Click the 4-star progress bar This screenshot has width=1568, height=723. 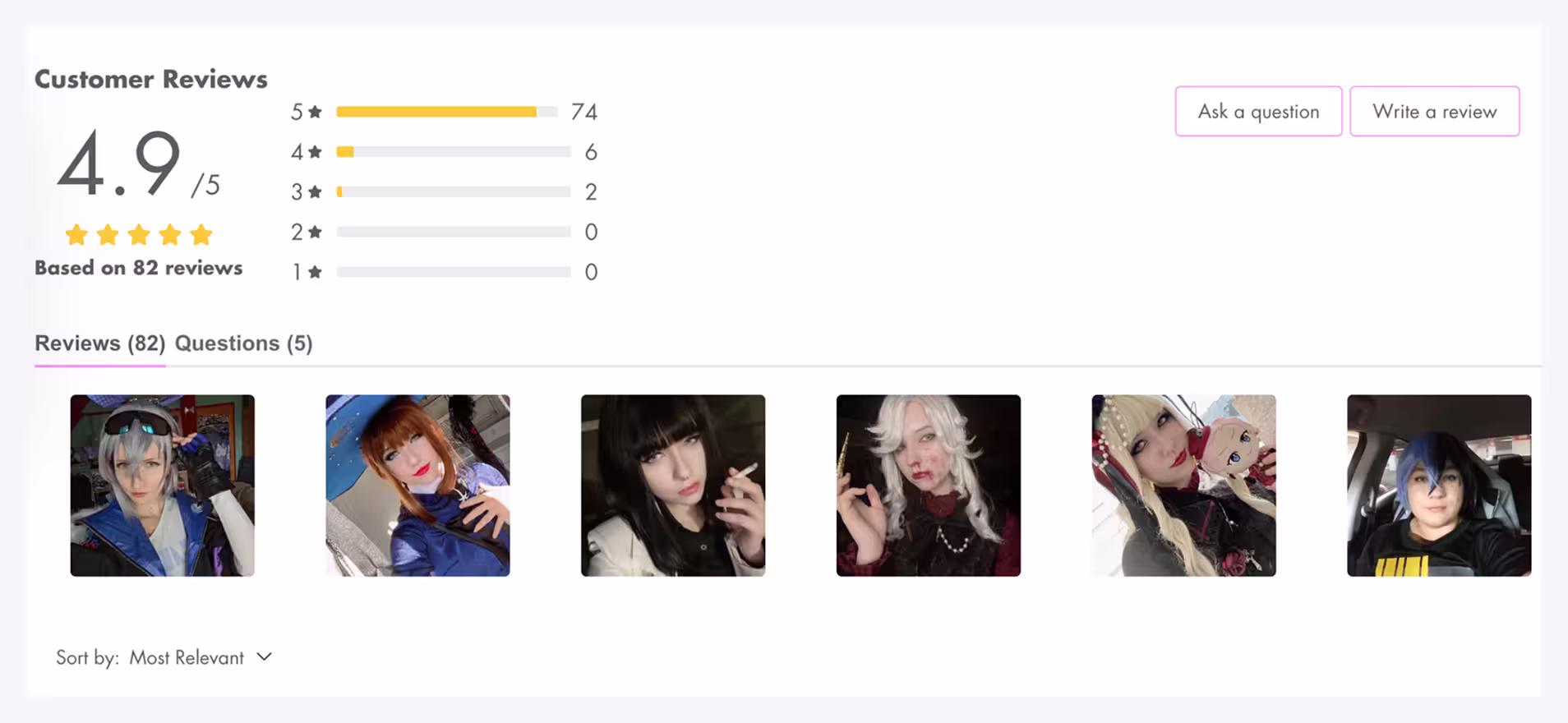tap(454, 152)
